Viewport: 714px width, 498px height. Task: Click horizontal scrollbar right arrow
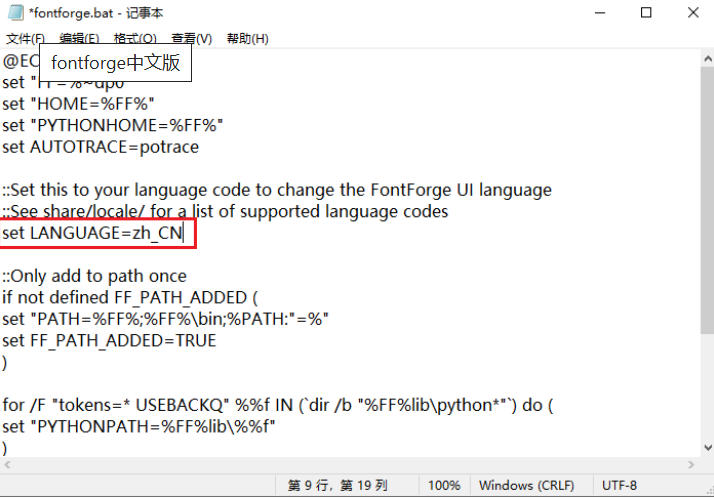[691, 465]
